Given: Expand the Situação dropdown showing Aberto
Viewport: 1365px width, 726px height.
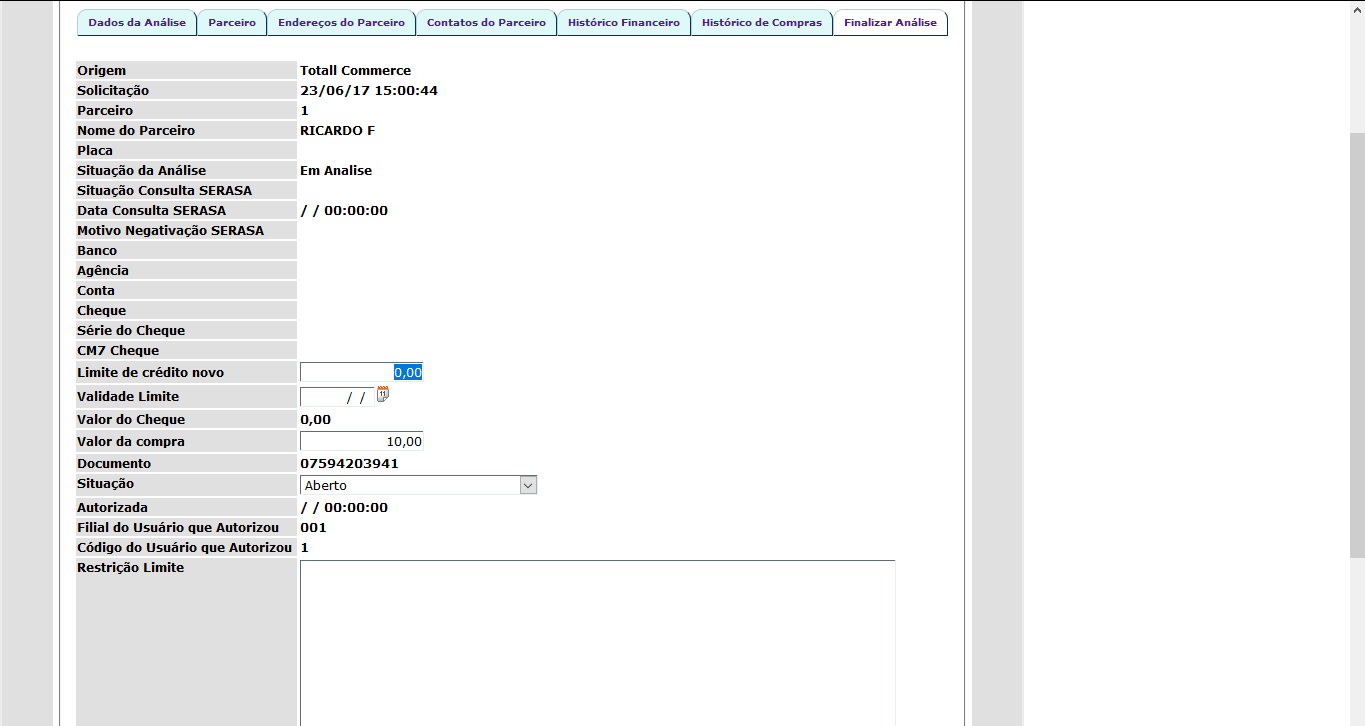Looking at the screenshot, I should point(419,485).
